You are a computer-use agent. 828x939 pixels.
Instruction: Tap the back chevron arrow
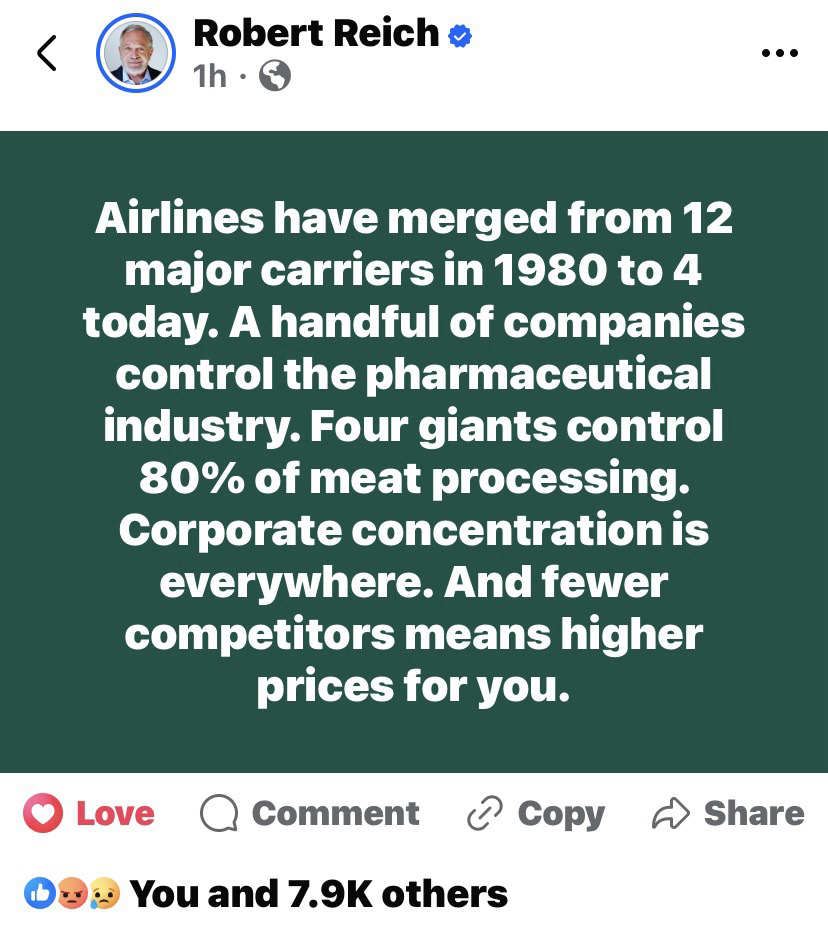(x=47, y=53)
